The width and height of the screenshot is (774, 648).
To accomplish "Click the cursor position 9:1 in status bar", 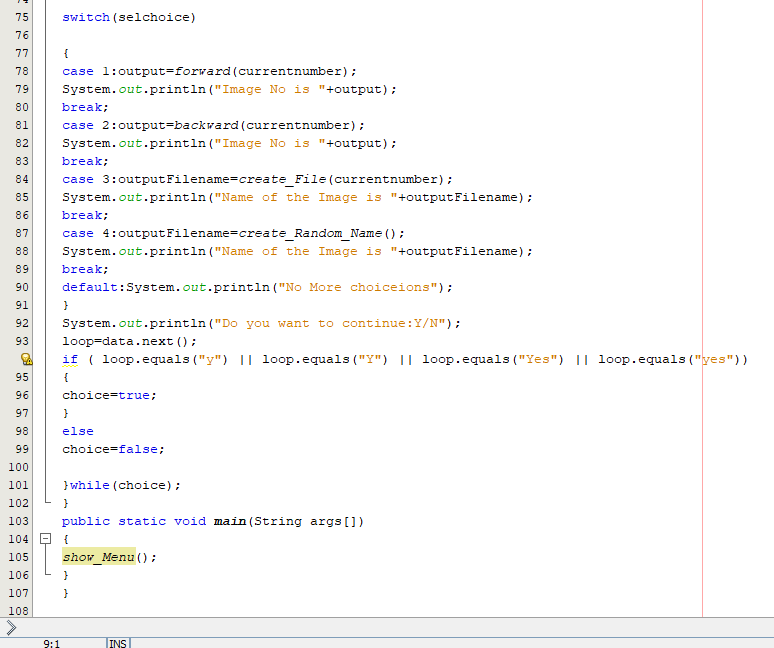I will point(51,644).
